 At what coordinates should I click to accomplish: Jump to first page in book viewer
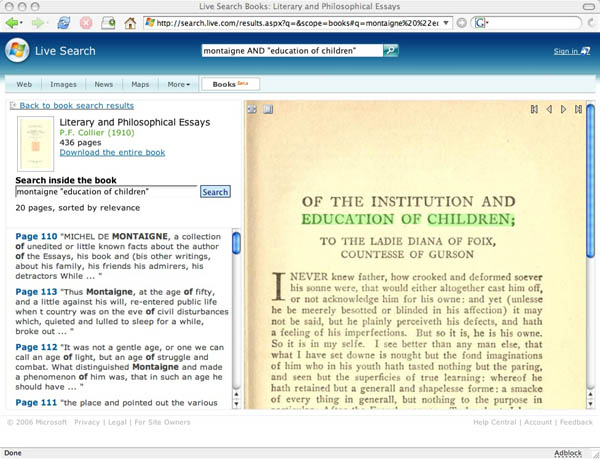pos(534,109)
